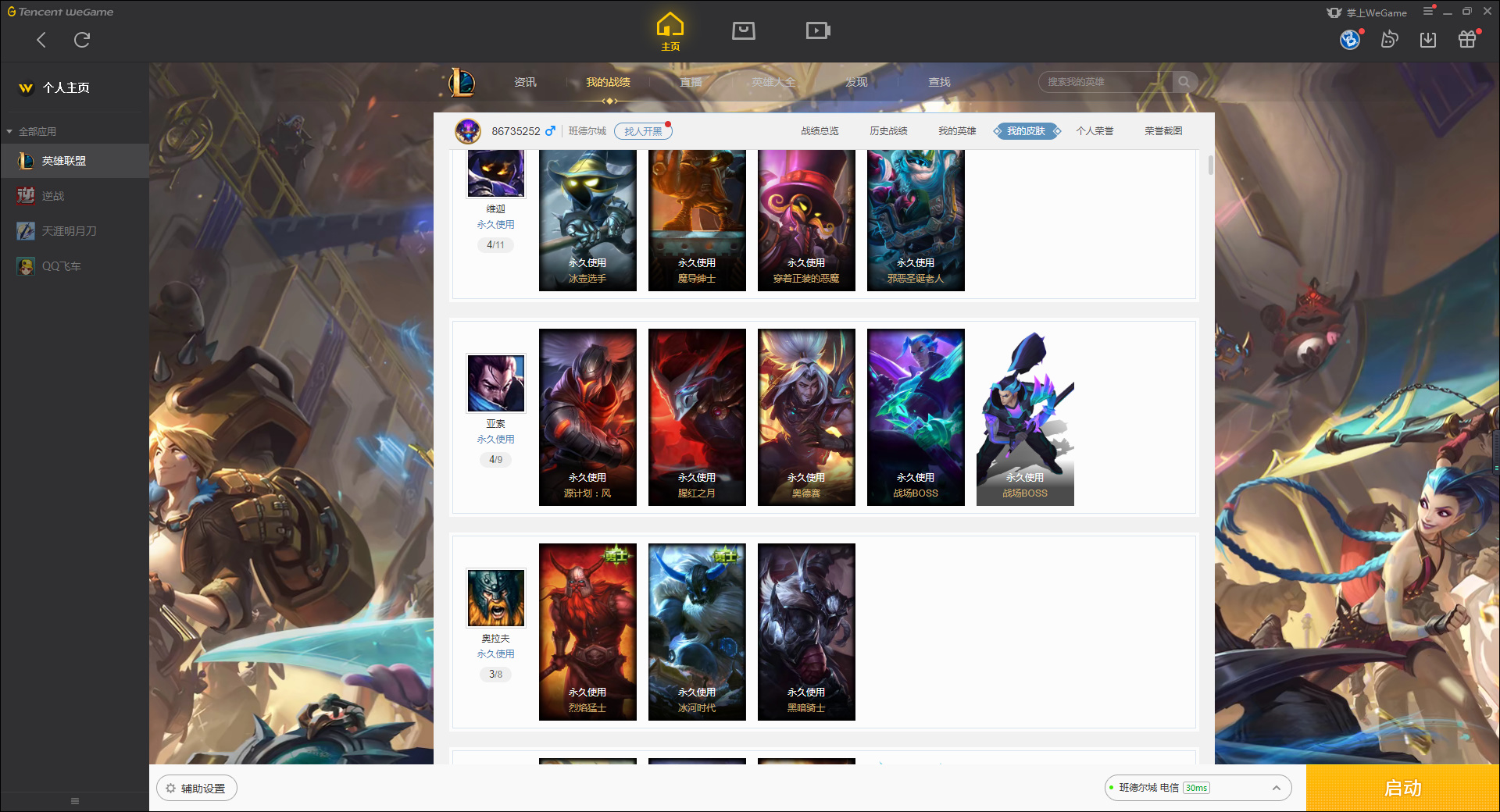The width and height of the screenshot is (1500, 812).
Task: Open the WeGame main menu icon
Action: click(x=1428, y=11)
